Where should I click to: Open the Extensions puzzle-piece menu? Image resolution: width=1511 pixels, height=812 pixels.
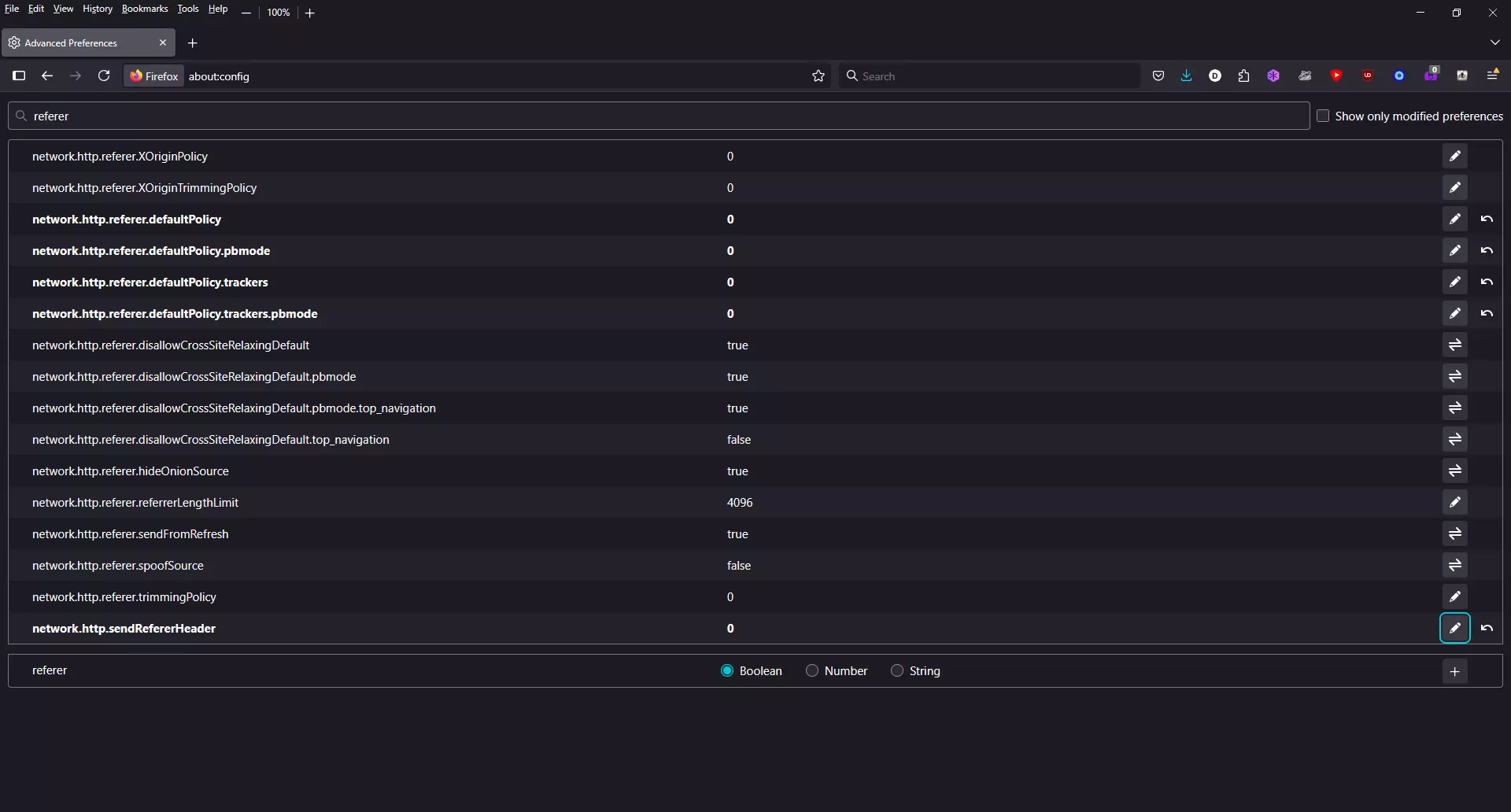pos(1243,76)
